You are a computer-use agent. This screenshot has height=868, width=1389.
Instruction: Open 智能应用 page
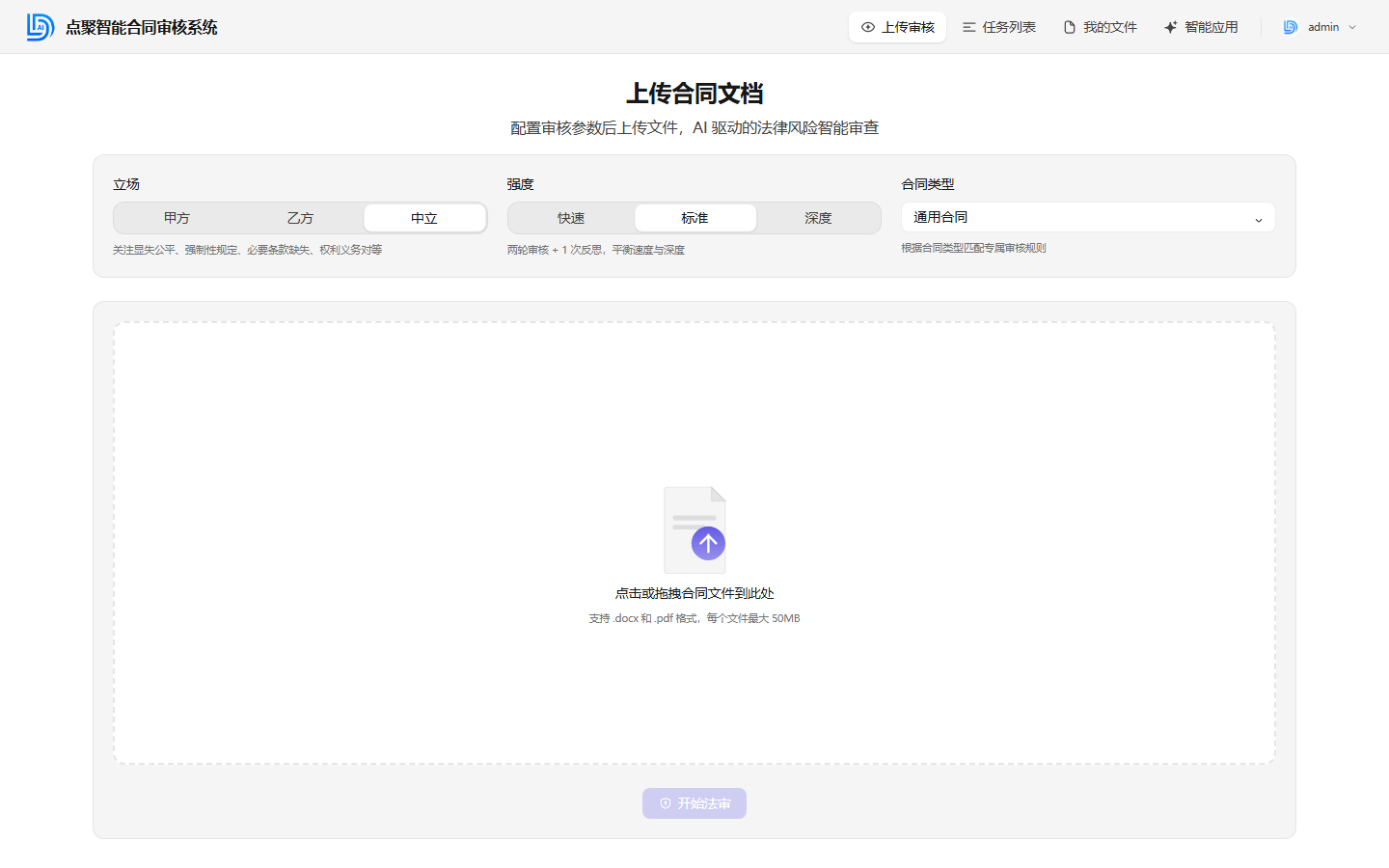click(1201, 27)
